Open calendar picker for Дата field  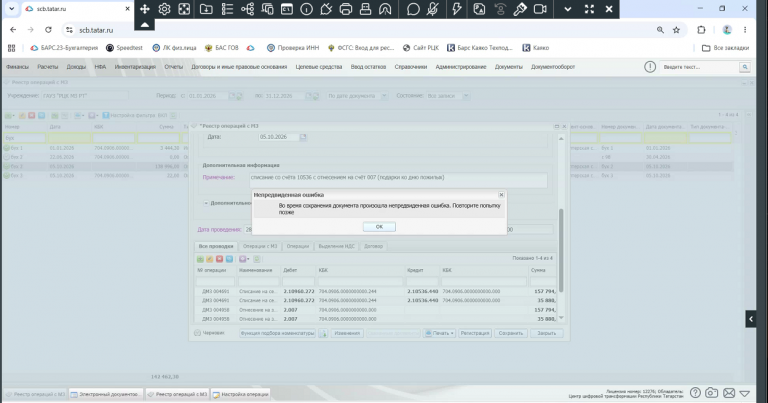pyautogui.click(x=303, y=137)
